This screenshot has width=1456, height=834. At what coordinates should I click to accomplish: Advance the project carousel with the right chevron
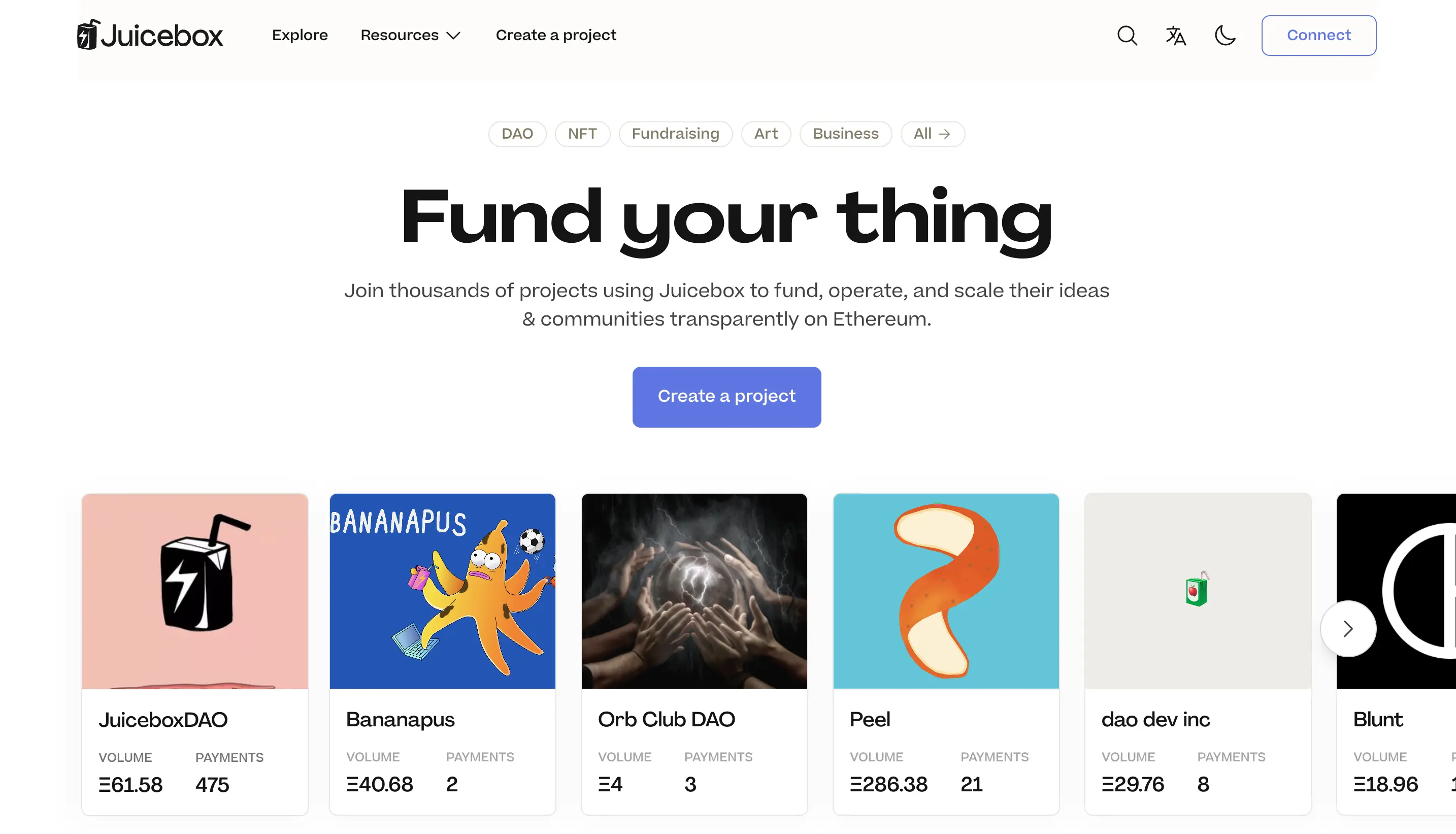pyautogui.click(x=1348, y=628)
